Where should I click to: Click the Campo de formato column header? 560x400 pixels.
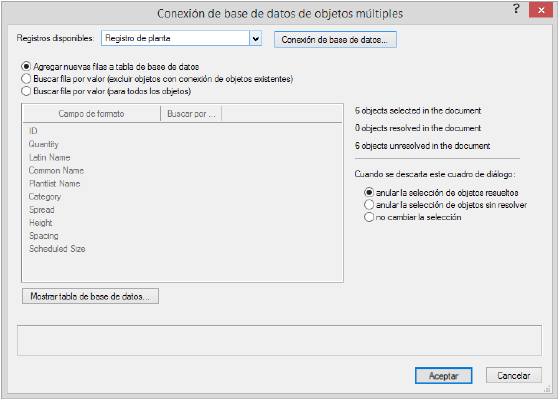pos(91,114)
